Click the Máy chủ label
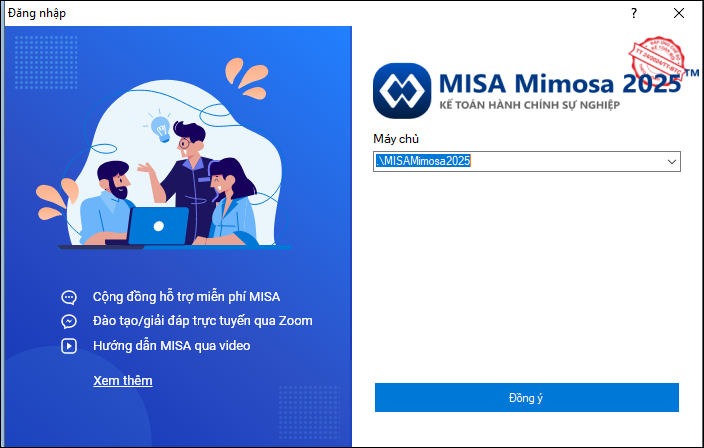 [396, 139]
